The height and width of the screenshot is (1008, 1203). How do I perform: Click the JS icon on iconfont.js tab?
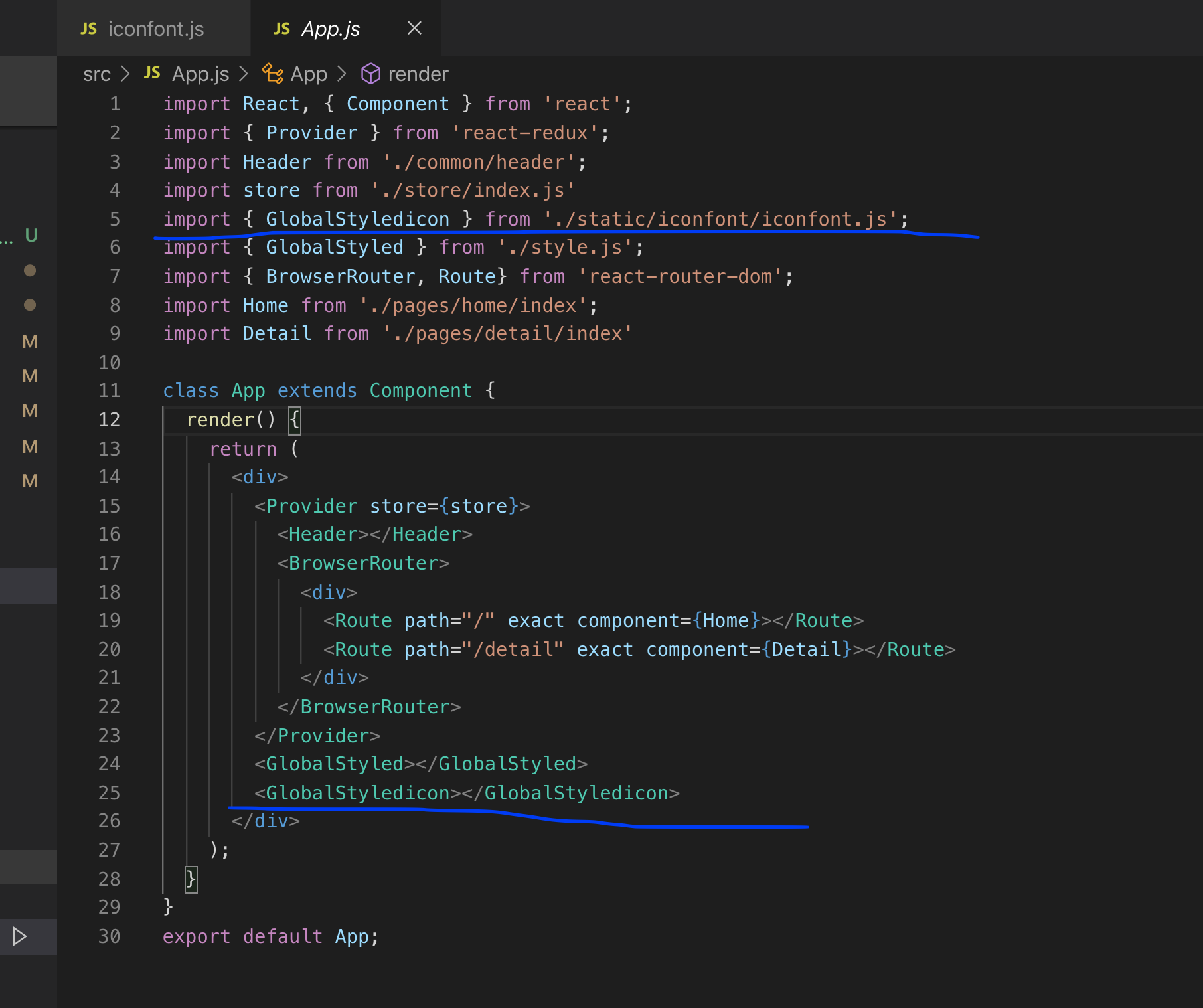click(88, 29)
